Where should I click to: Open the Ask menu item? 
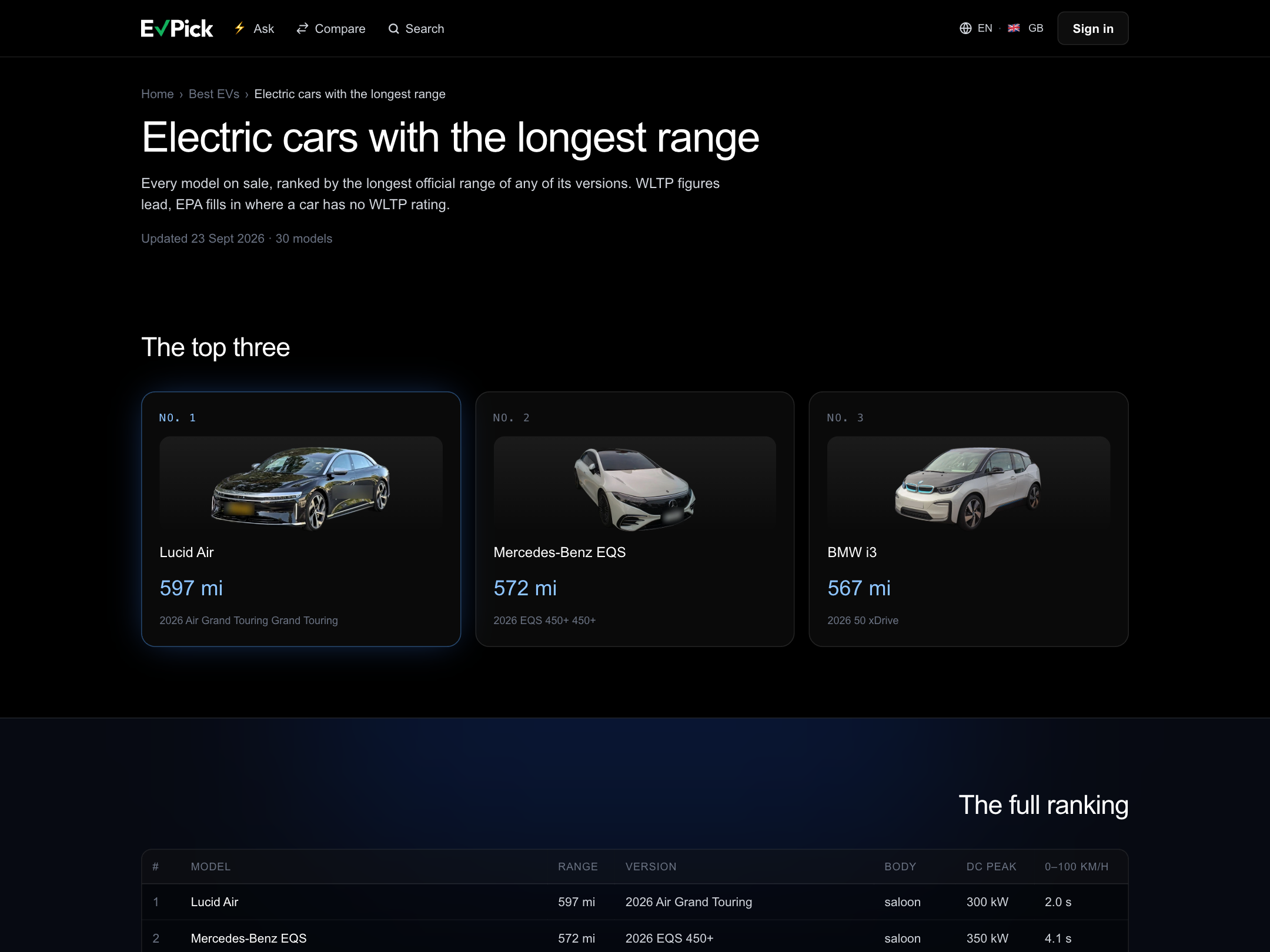point(254,28)
